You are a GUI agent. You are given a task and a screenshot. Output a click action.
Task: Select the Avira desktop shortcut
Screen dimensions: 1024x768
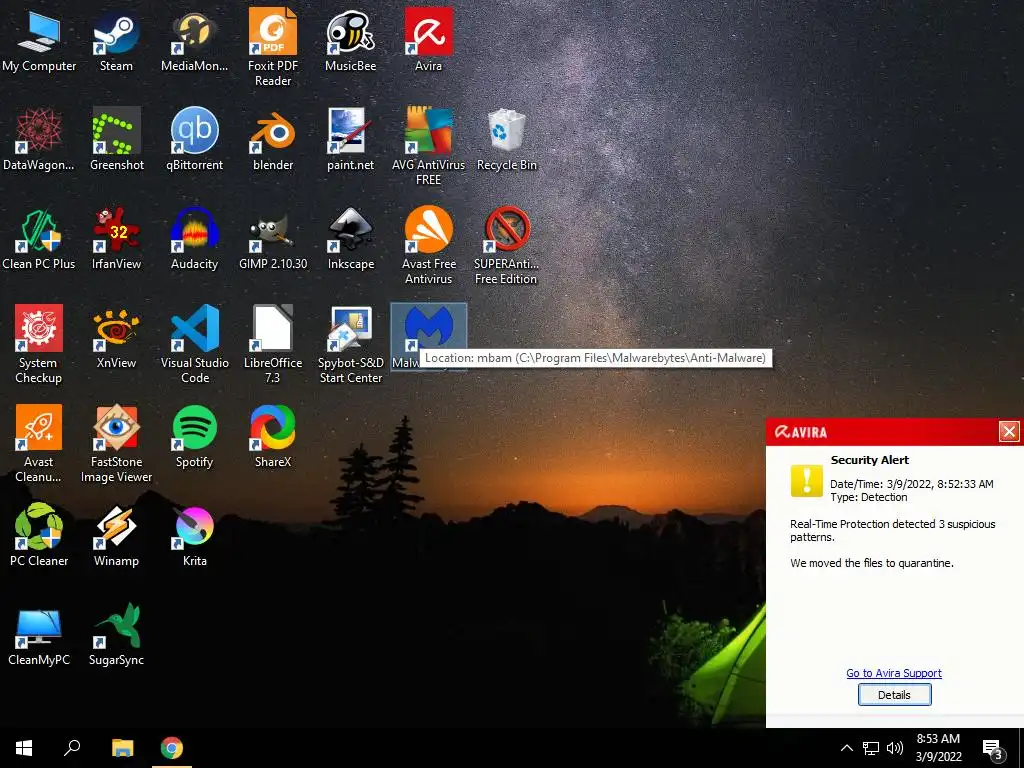tap(428, 40)
